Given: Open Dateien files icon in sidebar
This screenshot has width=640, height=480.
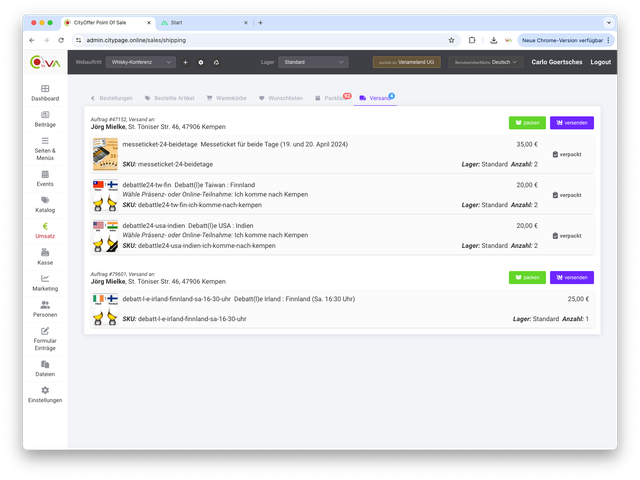Looking at the screenshot, I should 45,363.
